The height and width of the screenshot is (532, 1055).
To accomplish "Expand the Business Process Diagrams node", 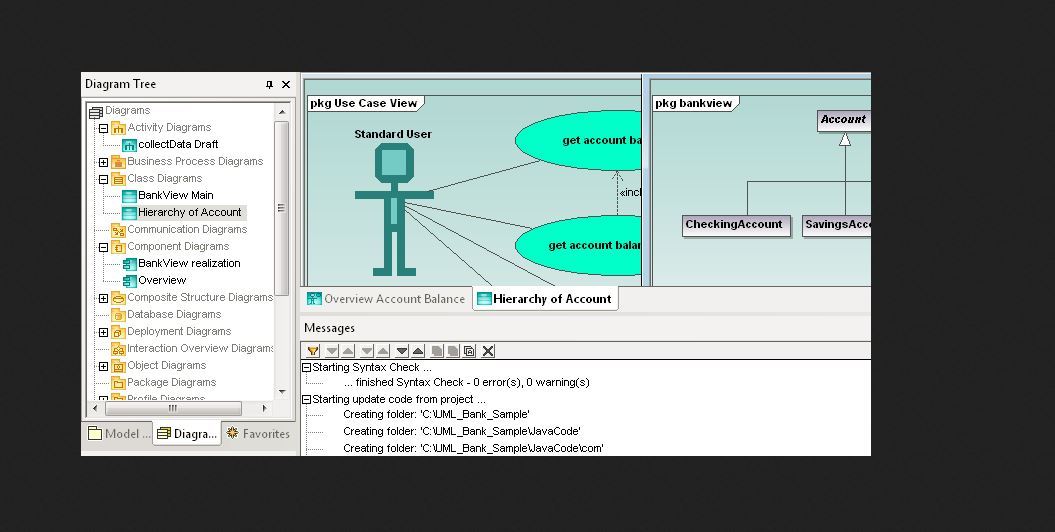I will (103, 162).
